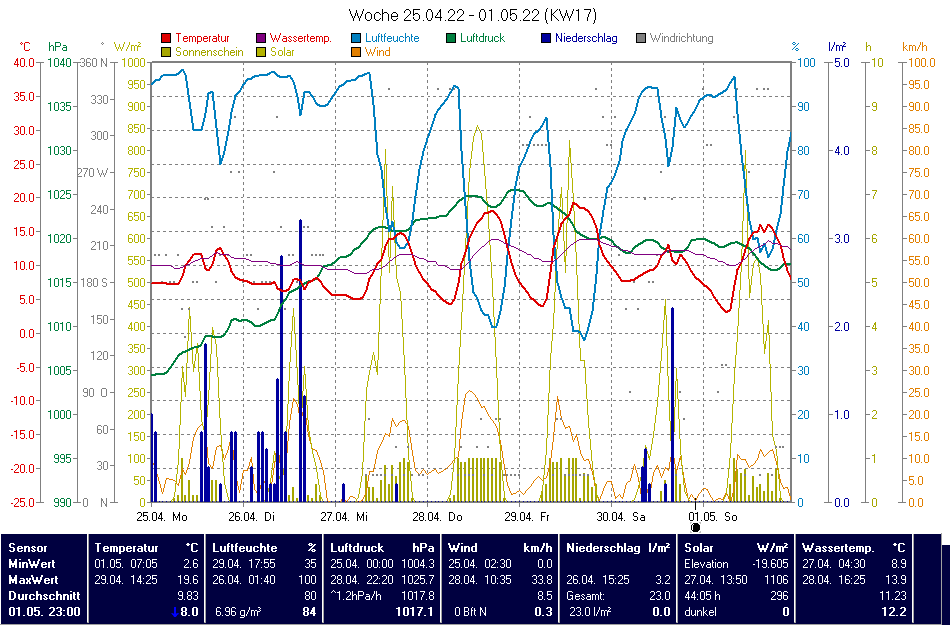Click the 'W/m²' axis unit above the chart

[x=127, y=47]
